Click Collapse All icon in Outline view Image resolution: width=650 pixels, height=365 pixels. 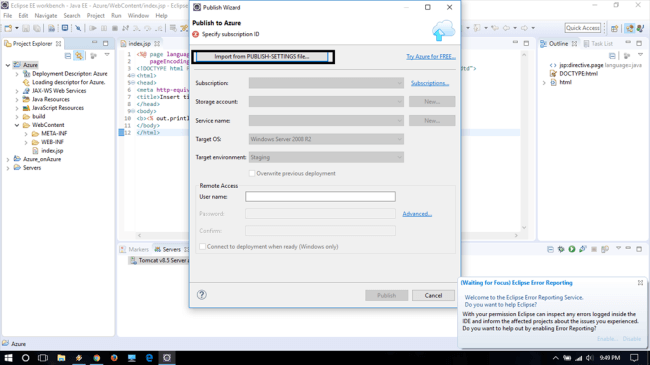pos(612,56)
